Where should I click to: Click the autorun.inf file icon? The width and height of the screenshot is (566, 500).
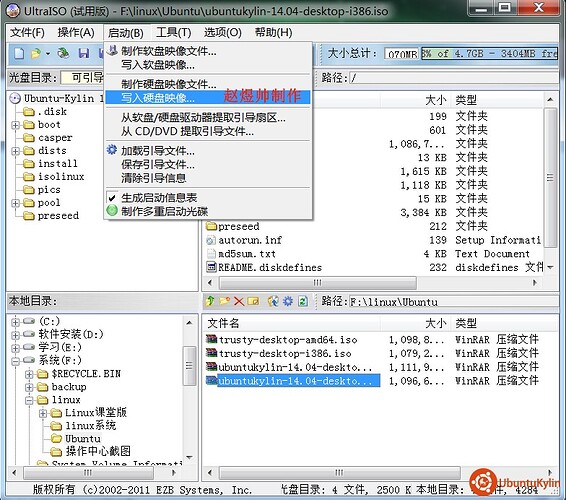pyautogui.click(x=211, y=240)
